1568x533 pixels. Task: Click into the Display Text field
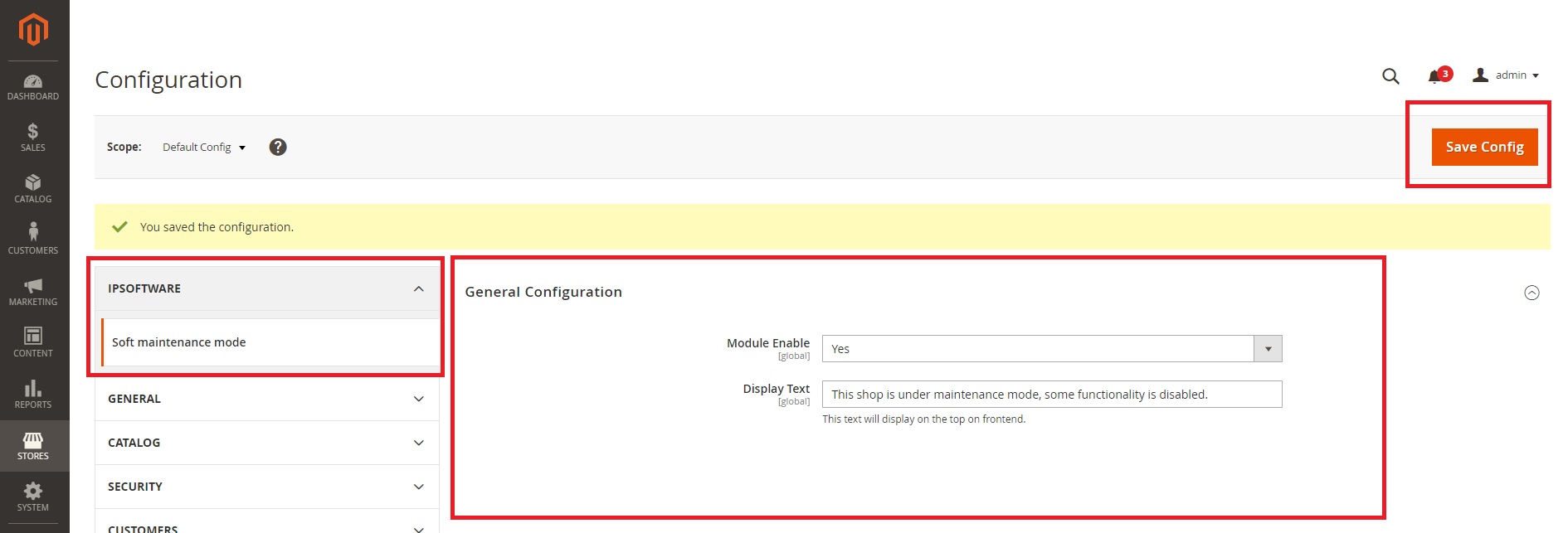click(1052, 395)
